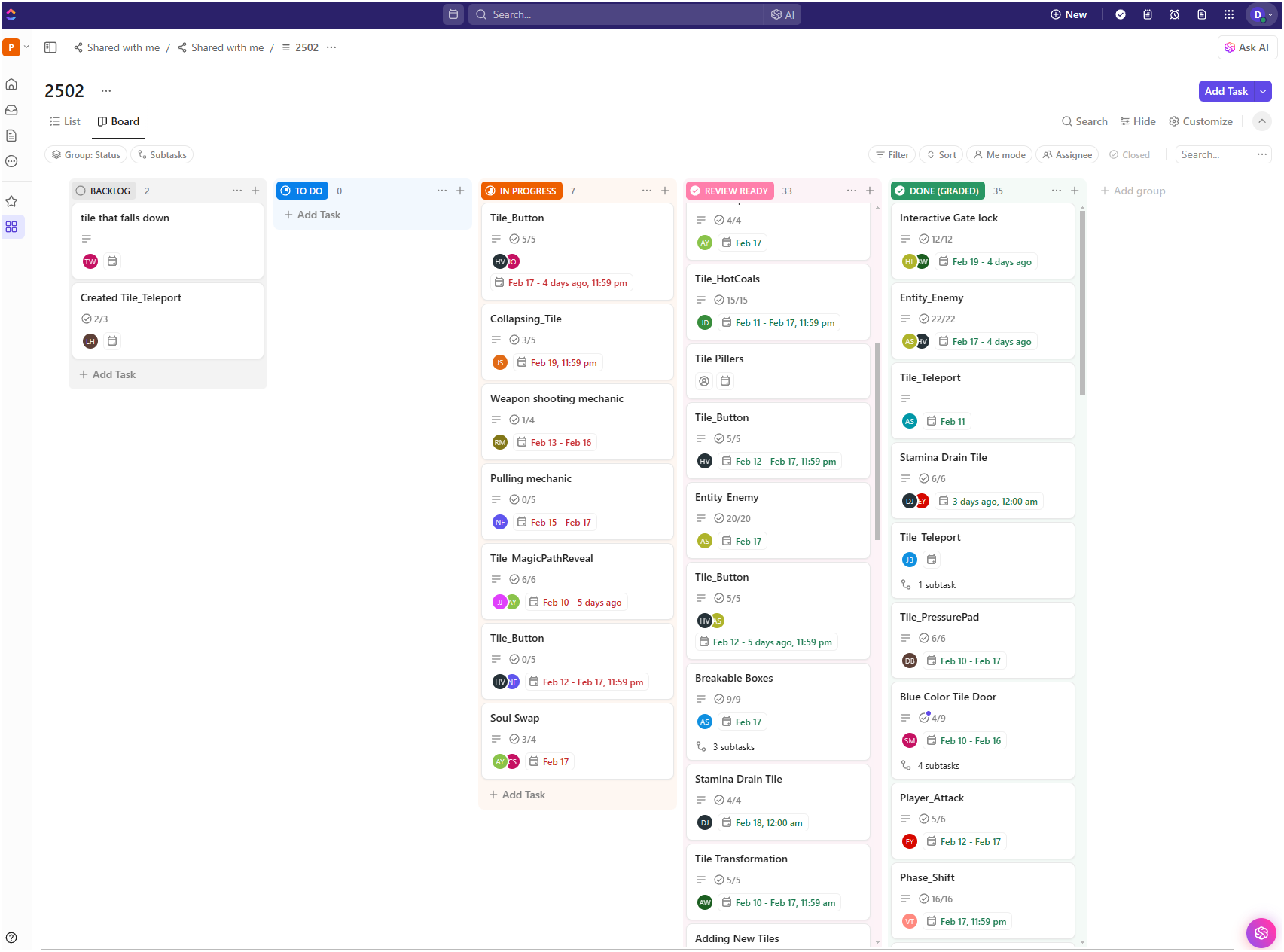Toggle the sidebar panel icon
1284x952 pixels.
pyautogui.click(x=50, y=47)
